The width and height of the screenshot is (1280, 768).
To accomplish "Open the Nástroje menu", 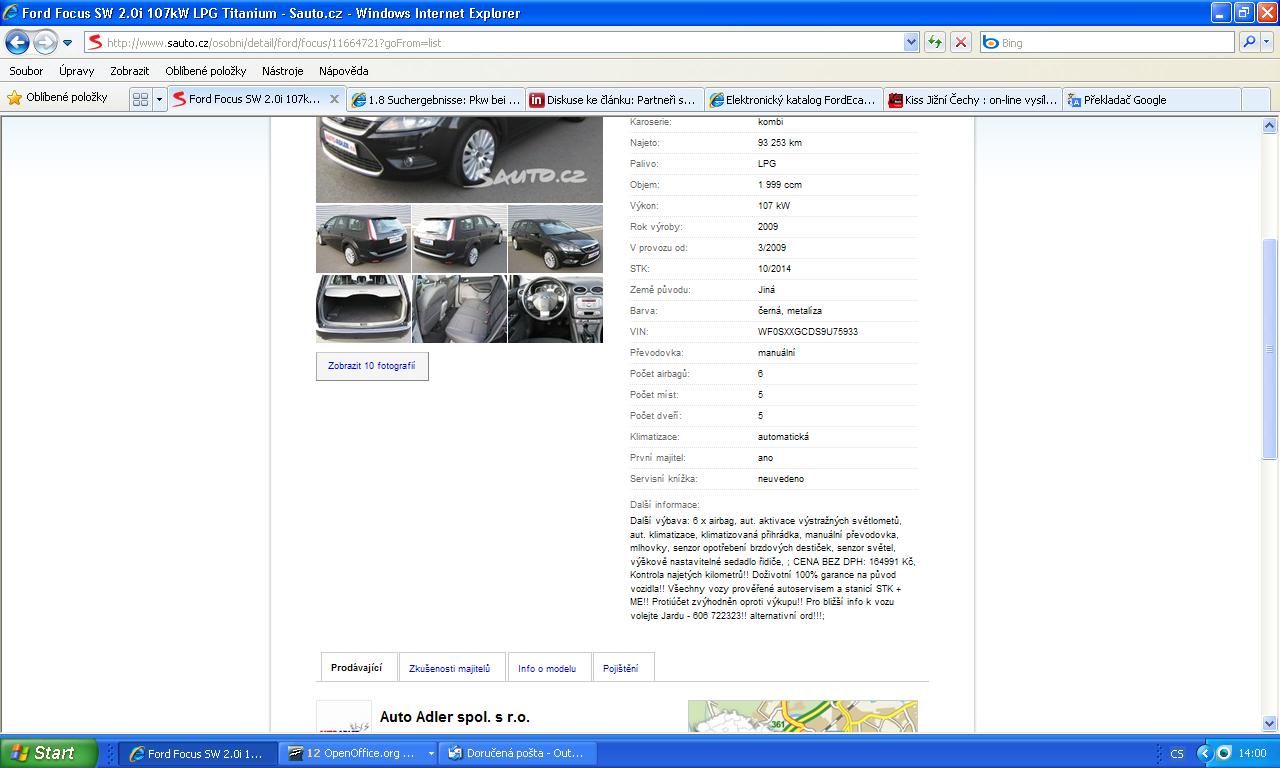I will 282,71.
